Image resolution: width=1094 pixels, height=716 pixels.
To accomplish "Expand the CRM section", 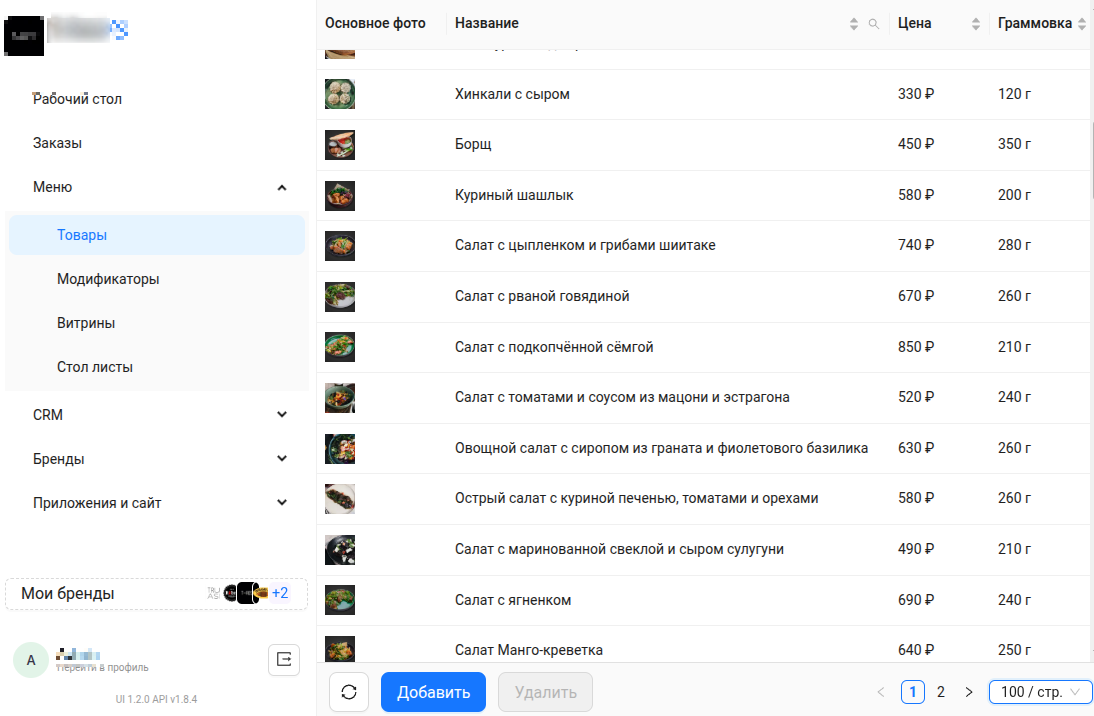I will pos(282,415).
